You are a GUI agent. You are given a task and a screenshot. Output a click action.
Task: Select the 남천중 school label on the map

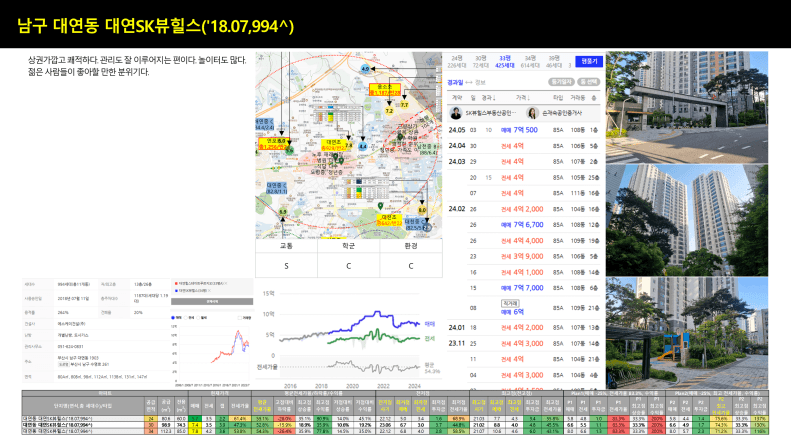coord(427,149)
